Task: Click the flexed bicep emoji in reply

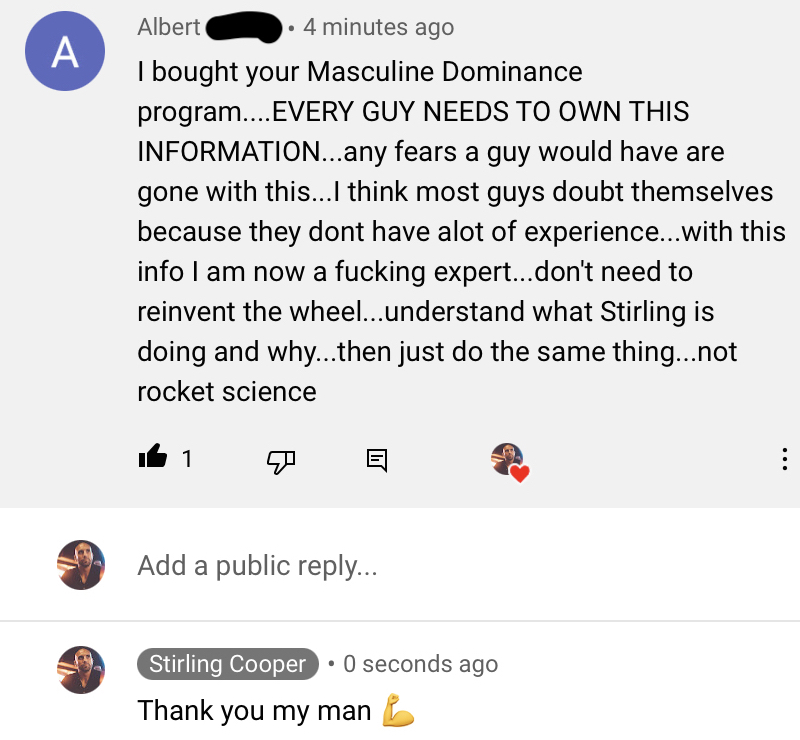Action: (x=398, y=711)
